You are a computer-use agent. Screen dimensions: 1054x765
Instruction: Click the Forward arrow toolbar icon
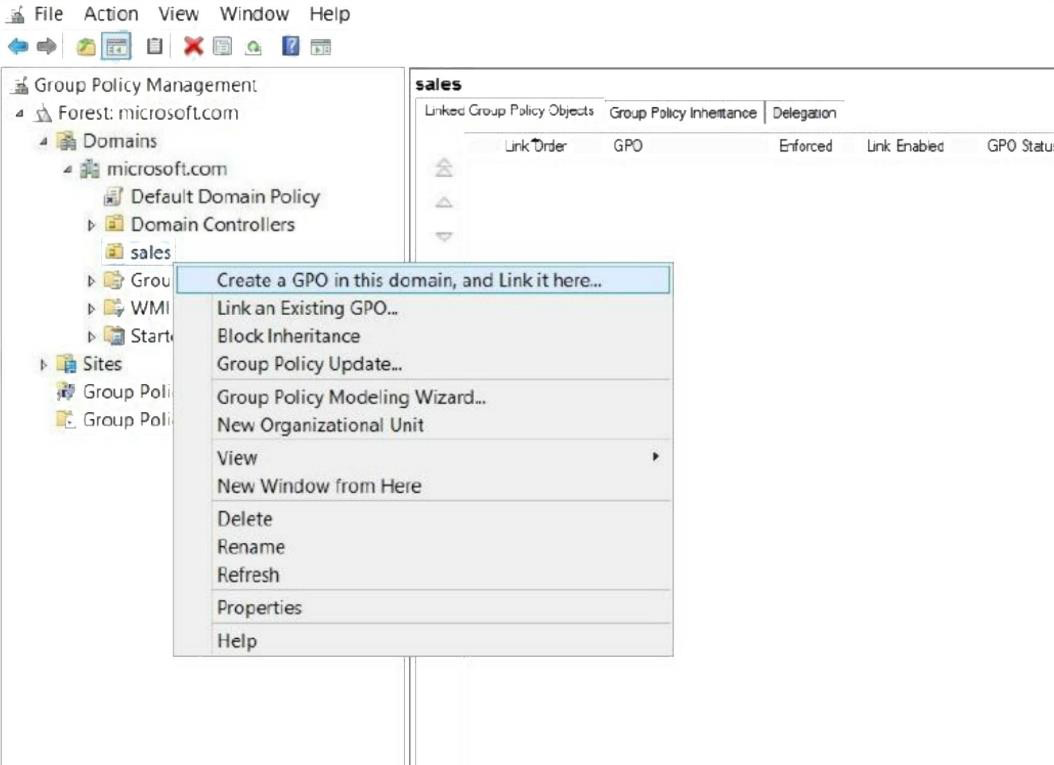point(46,46)
